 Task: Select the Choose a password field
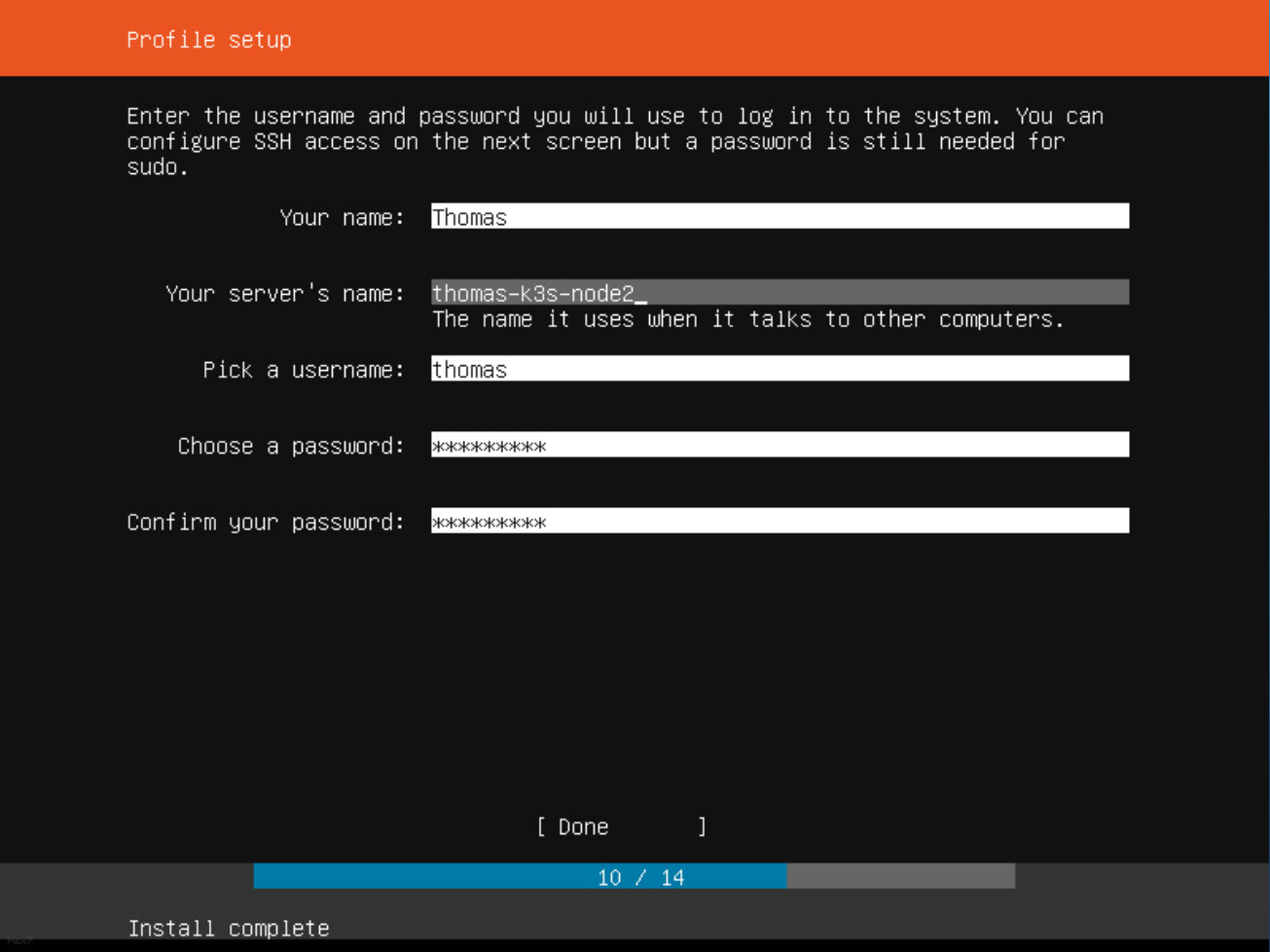point(779,446)
